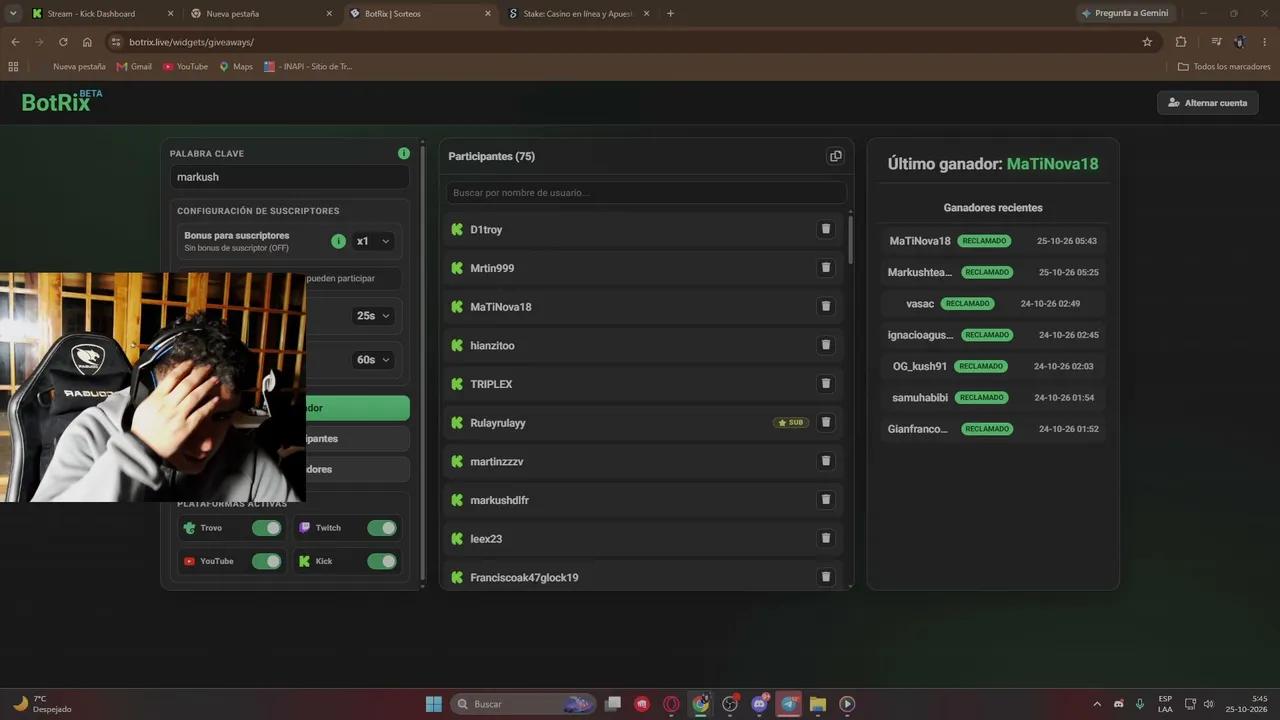Open the x1 subscriber bonus dropdown

[x=373, y=241]
